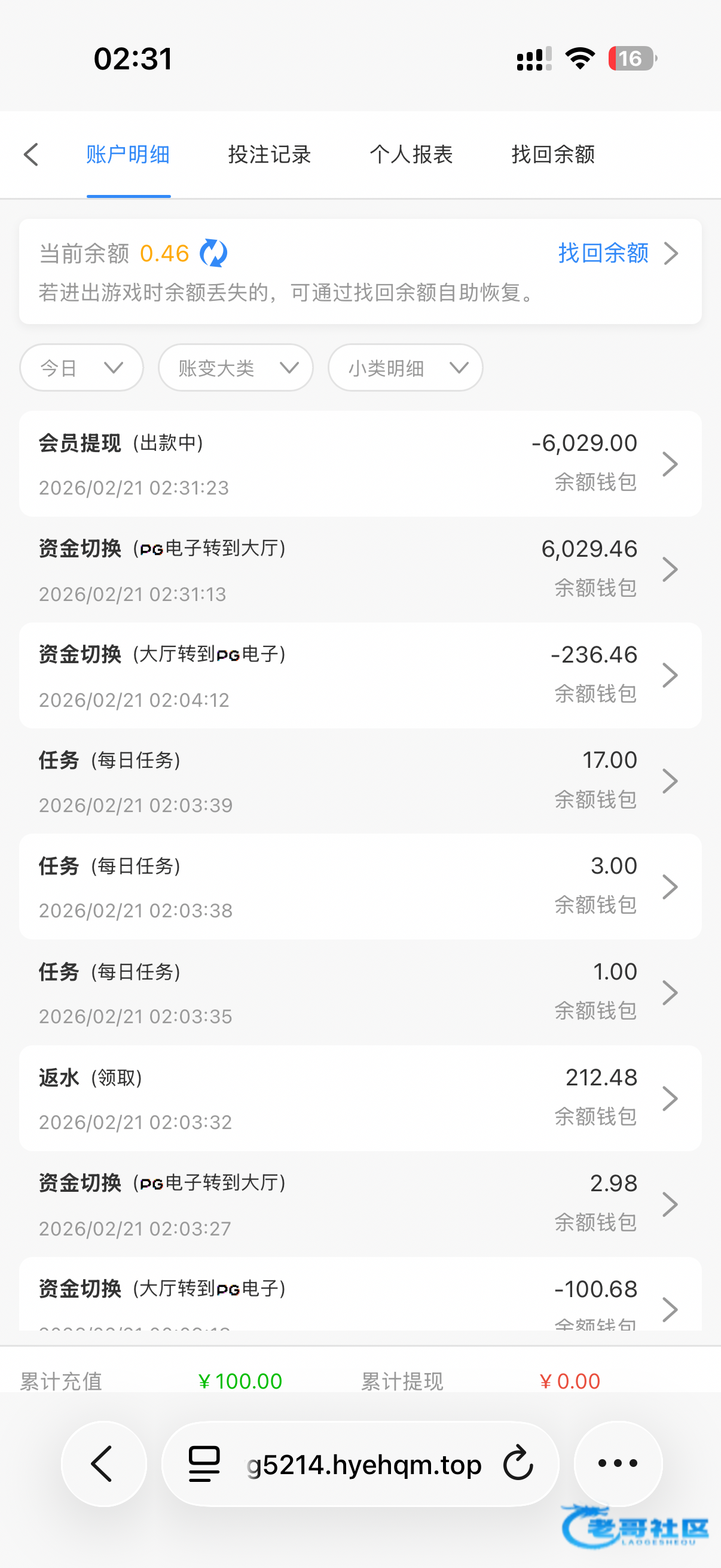Screen dimensions: 721x1568
Task: Open the browser tabs icon
Action: (204, 1463)
